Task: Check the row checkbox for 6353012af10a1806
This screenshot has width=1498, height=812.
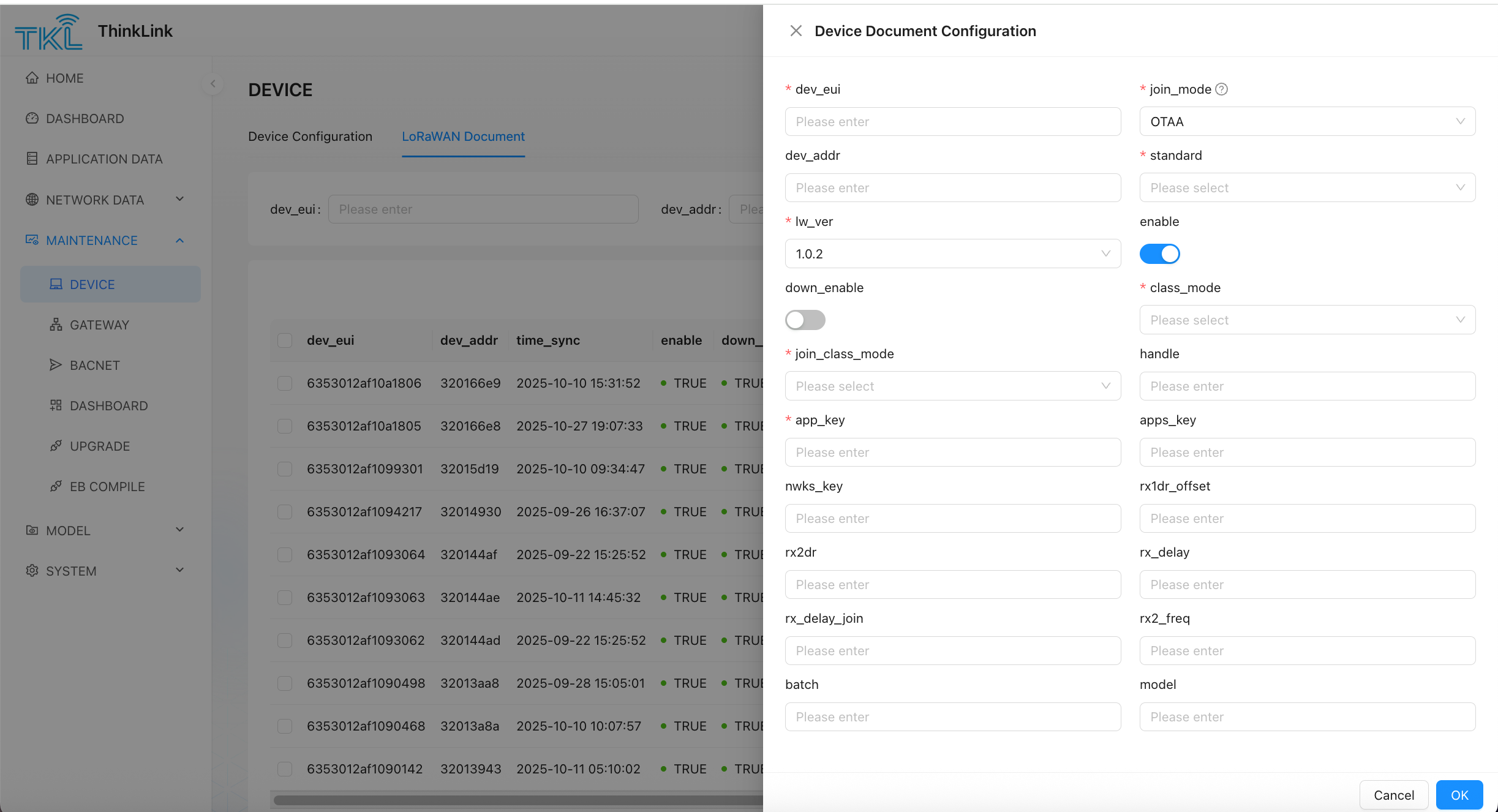Action: [285, 383]
